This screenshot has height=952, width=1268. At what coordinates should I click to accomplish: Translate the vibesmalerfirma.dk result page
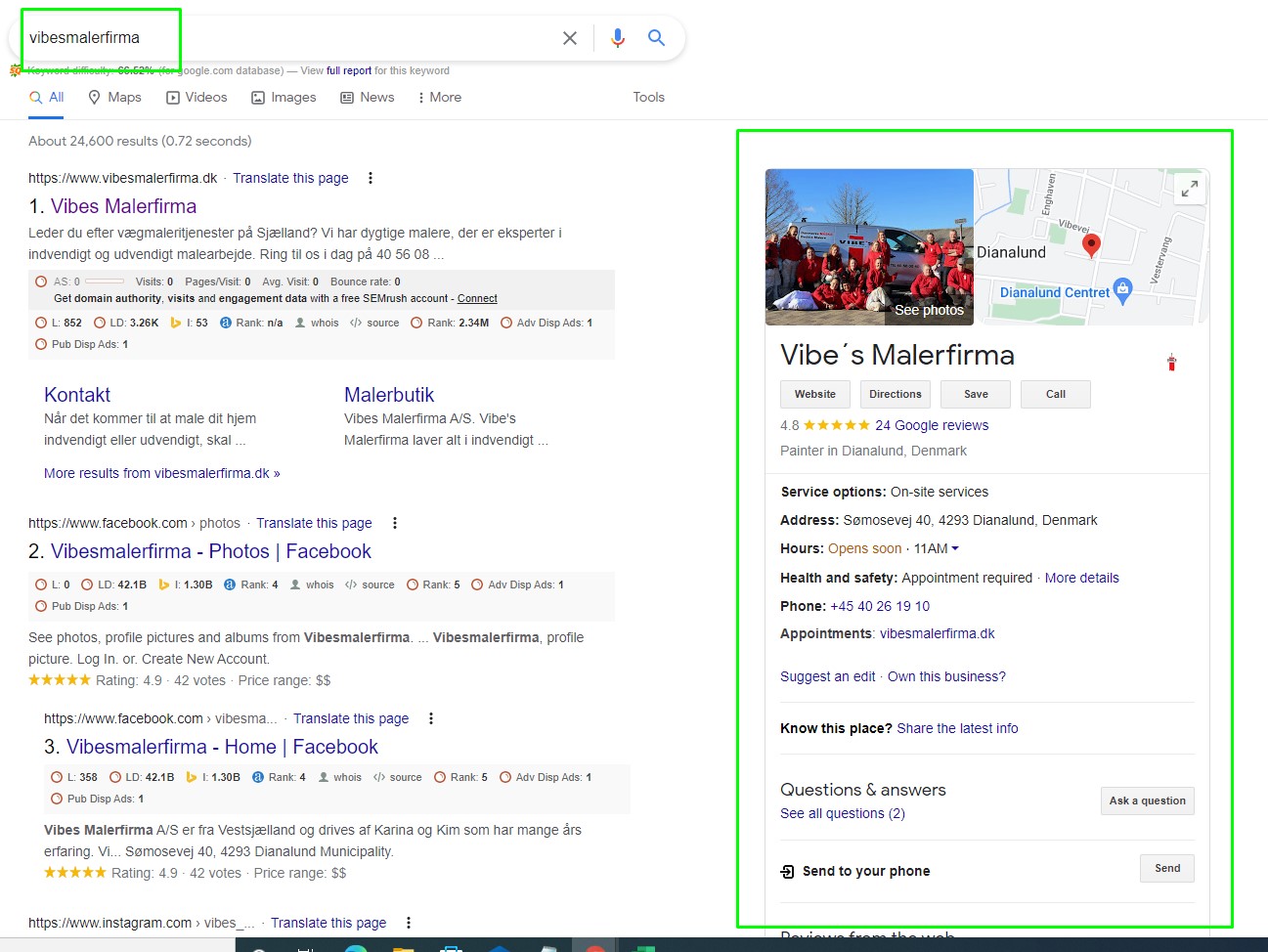point(290,178)
